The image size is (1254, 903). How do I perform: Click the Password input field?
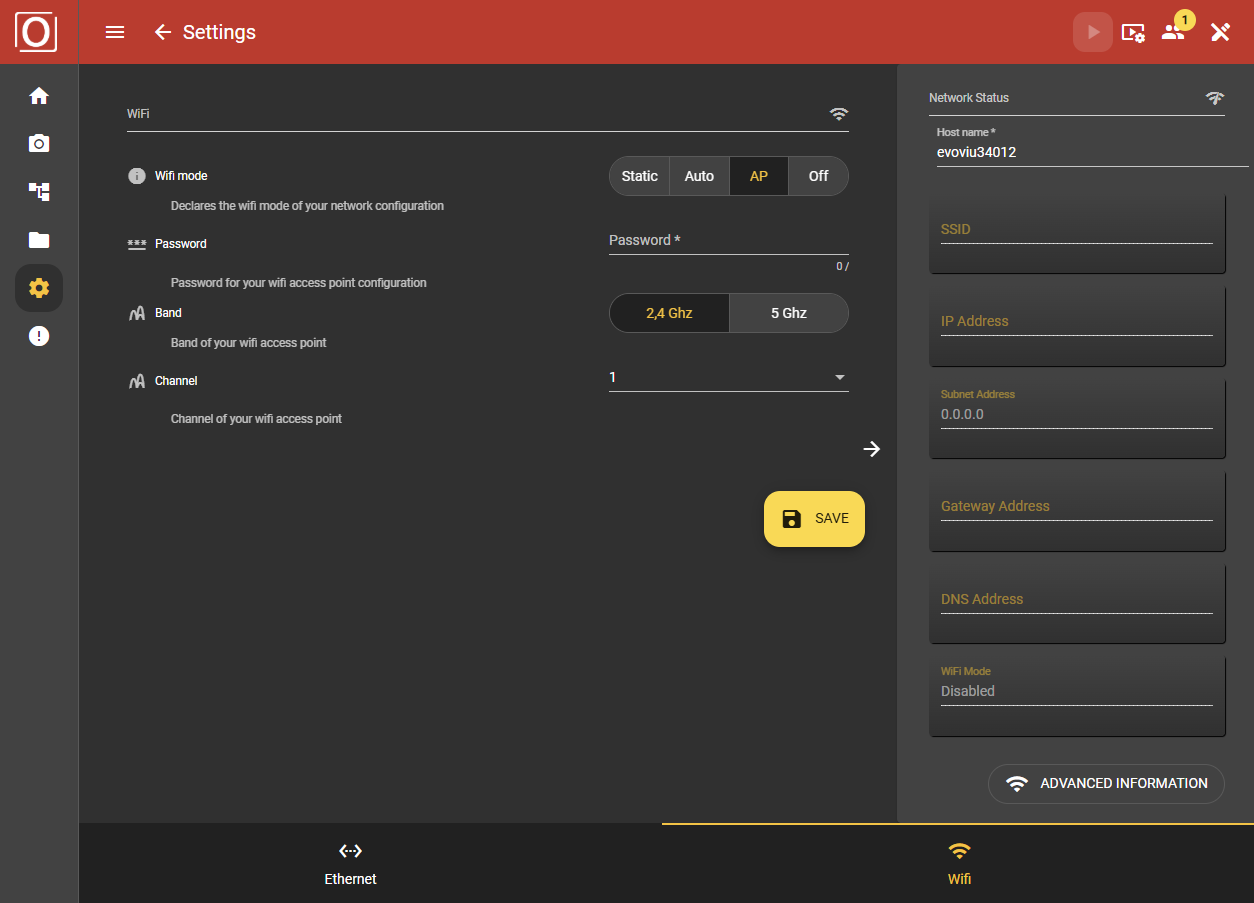pyautogui.click(x=728, y=241)
